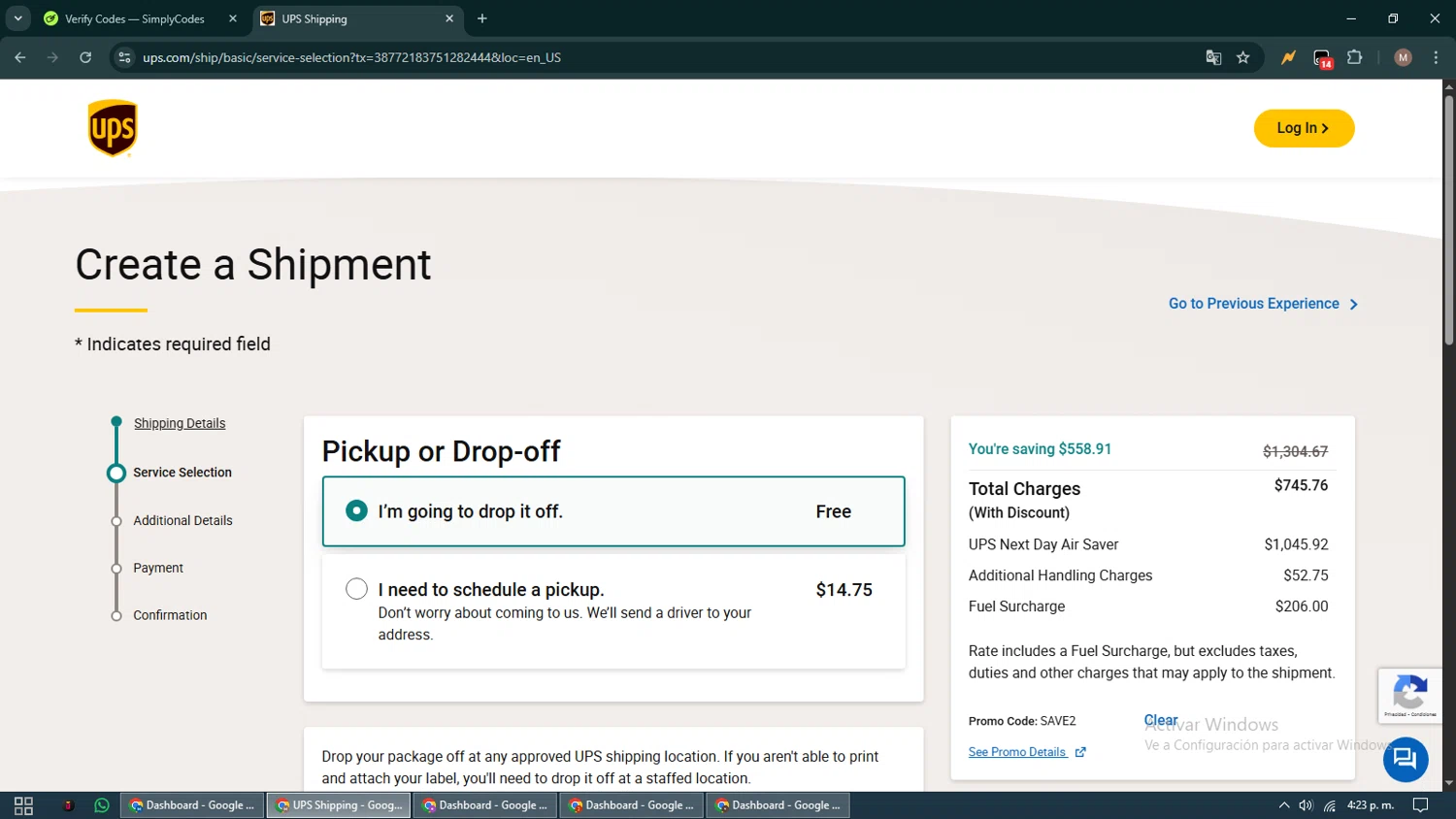Close the Verify Codes tab
This screenshot has height=819, width=1456.
click(233, 18)
